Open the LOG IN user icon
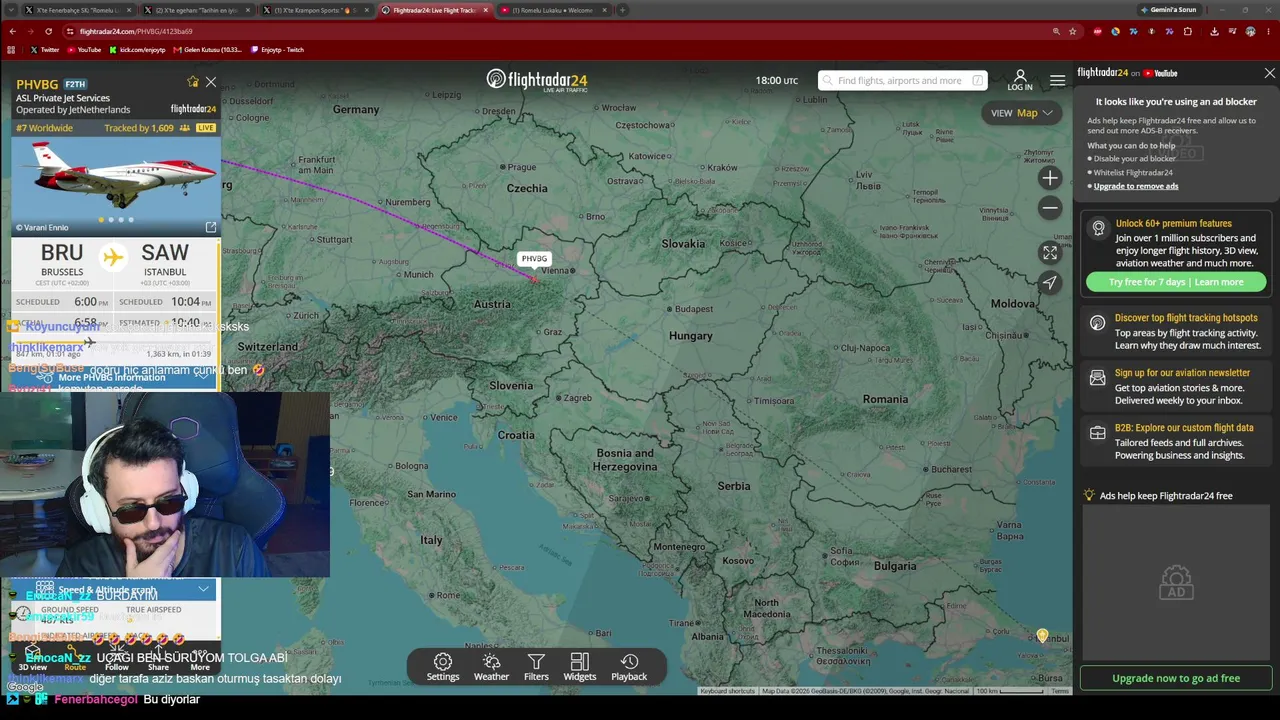 [1020, 80]
